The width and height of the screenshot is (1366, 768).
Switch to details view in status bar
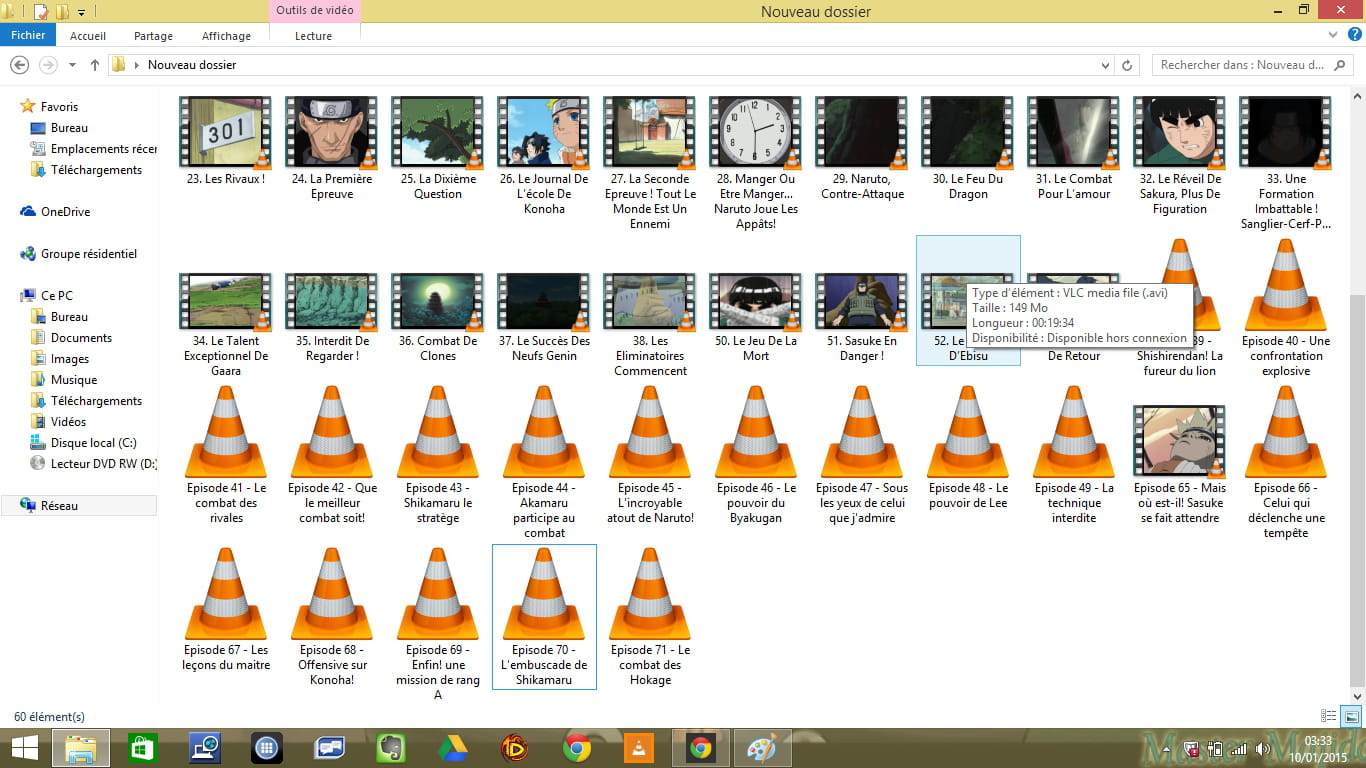tap(1328, 716)
